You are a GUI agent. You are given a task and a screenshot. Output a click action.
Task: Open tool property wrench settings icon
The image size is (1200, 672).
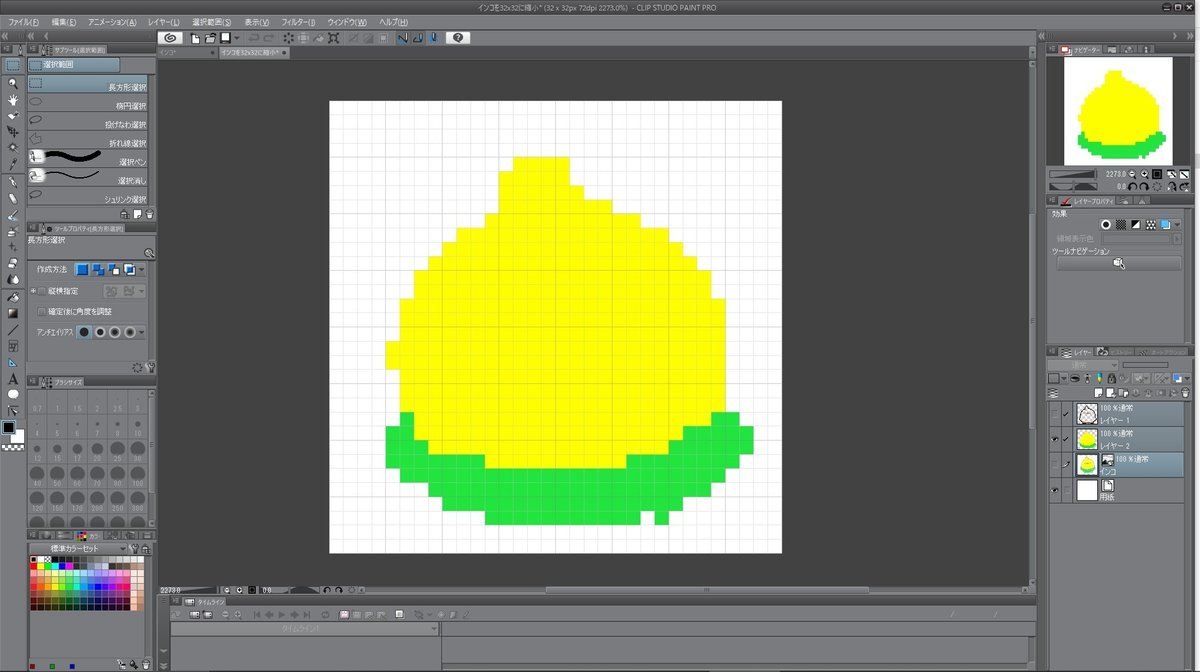tap(150, 367)
